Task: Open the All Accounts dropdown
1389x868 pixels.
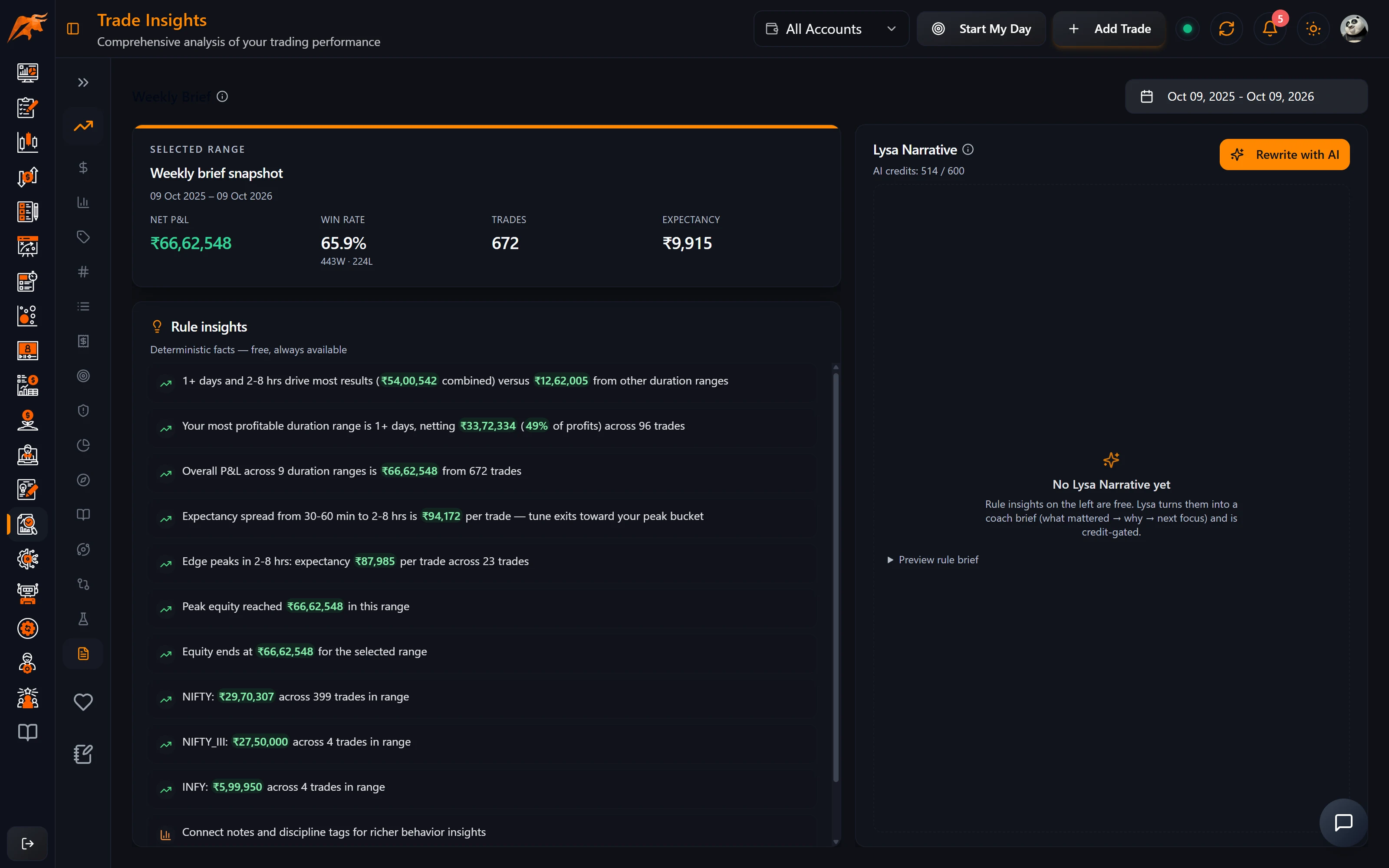Action: coord(831,29)
